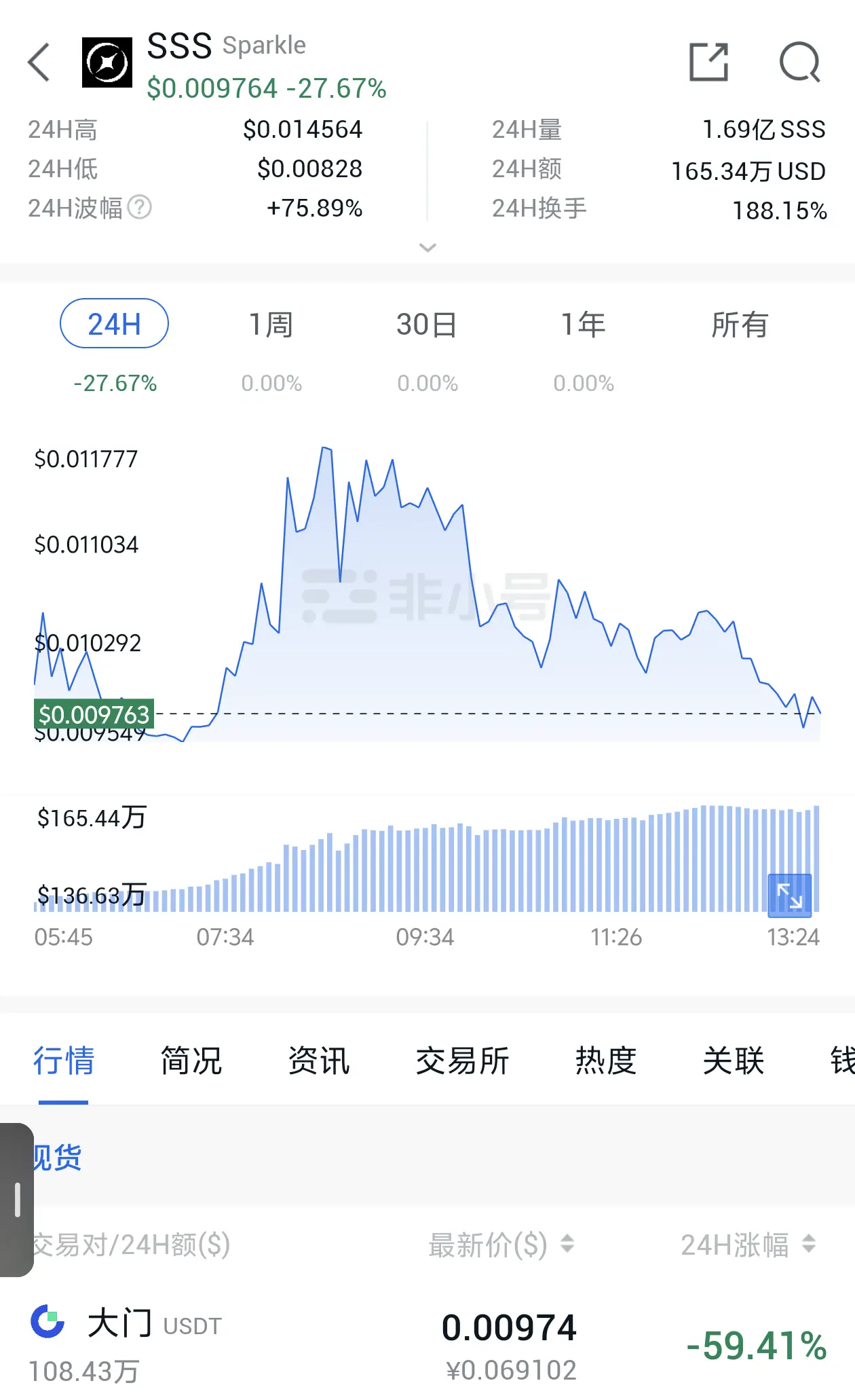Tap the 165.34万 USD turnover value
This screenshot has width=855, height=1400.
tap(748, 171)
